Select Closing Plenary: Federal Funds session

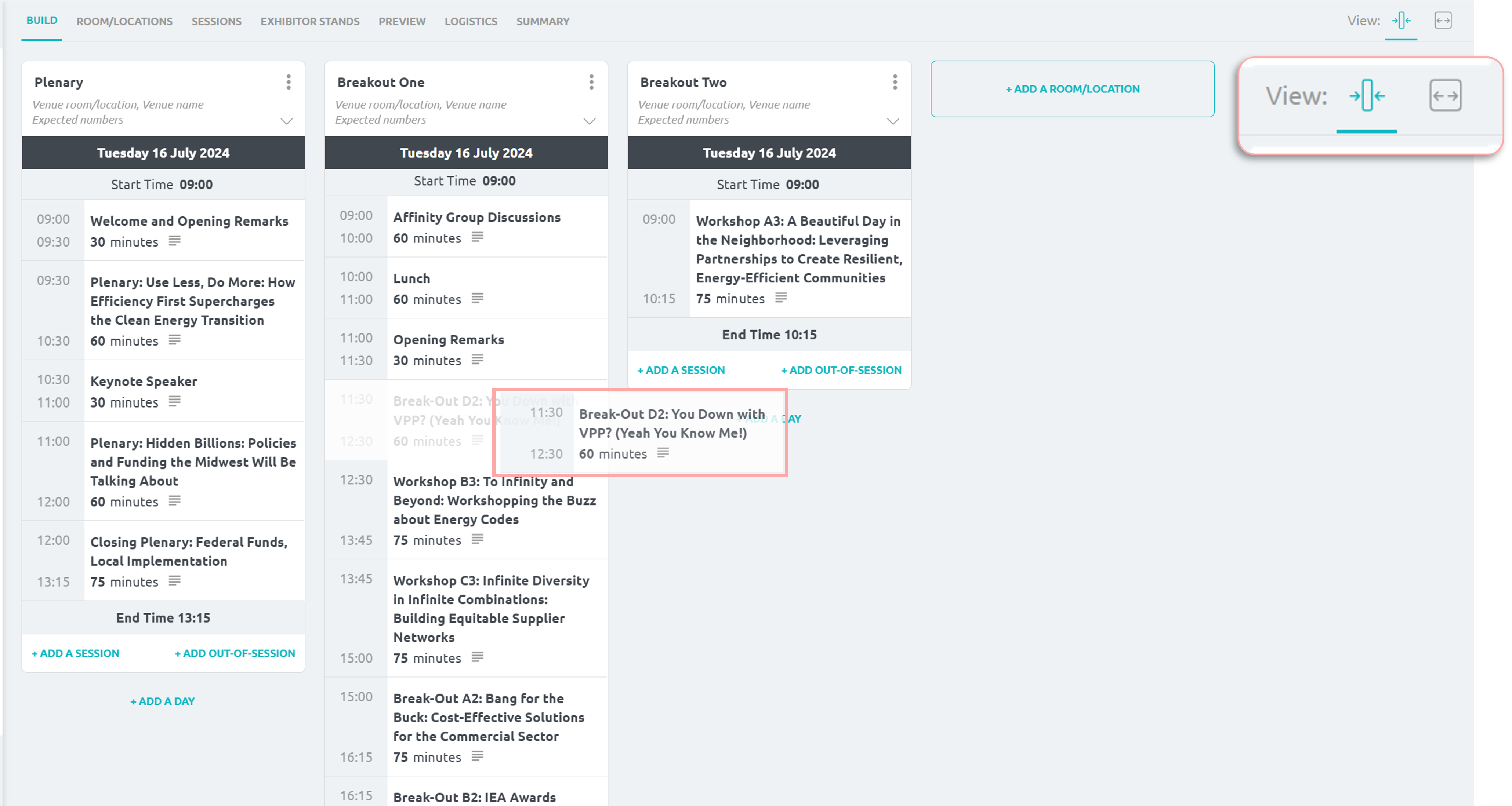[x=189, y=551]
